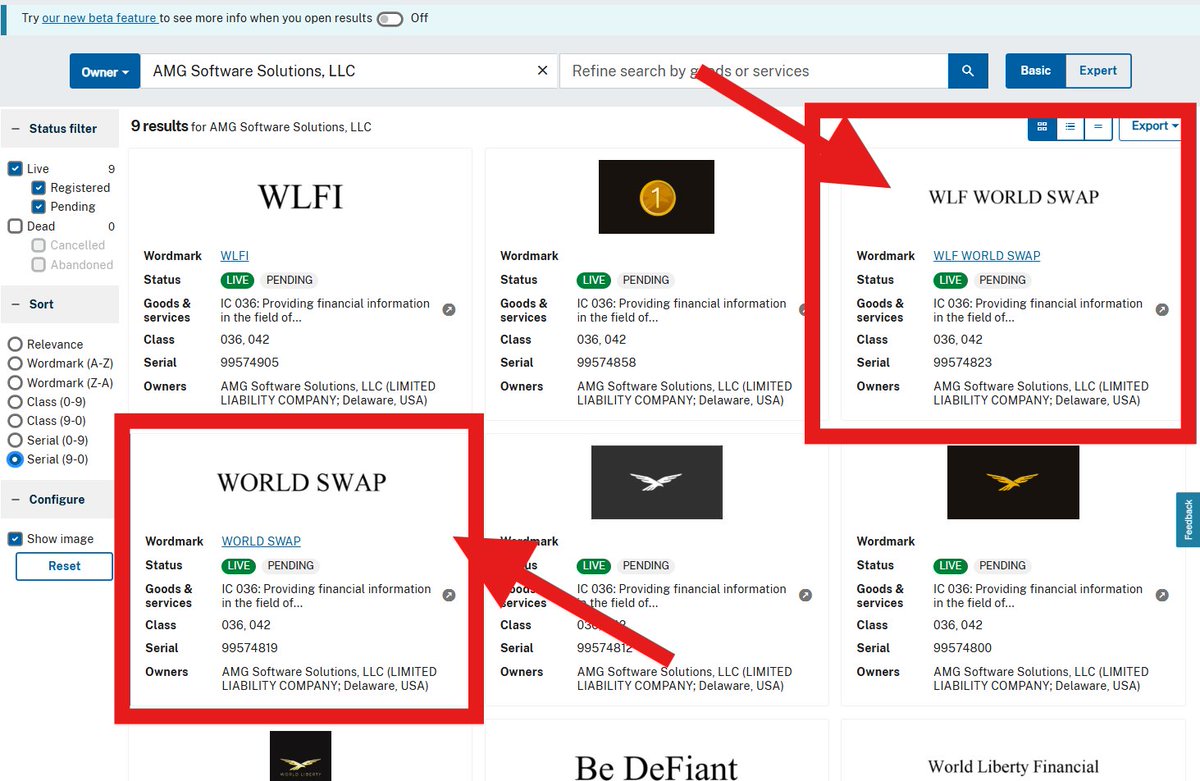This screenshot has height=781, width=1200.
Task: Select the Relevance sort option
Action: (x=15, y=344)
